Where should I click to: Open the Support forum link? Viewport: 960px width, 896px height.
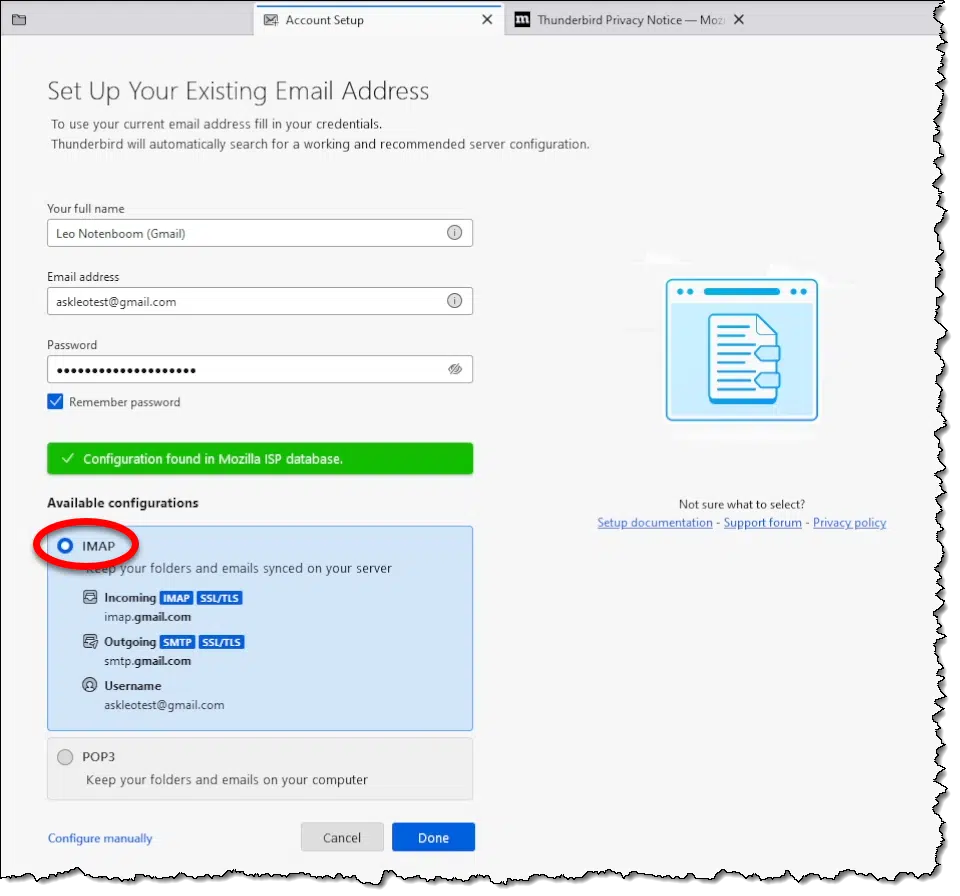pyautogui.click(x=763, y=522)
